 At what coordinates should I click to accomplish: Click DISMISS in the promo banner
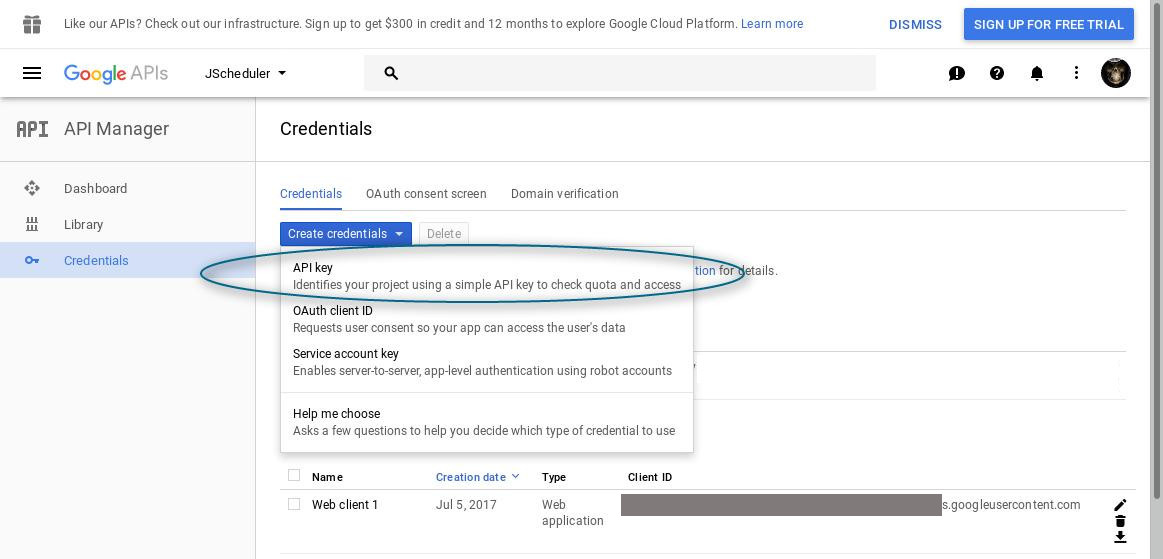(x=915, y=24)
